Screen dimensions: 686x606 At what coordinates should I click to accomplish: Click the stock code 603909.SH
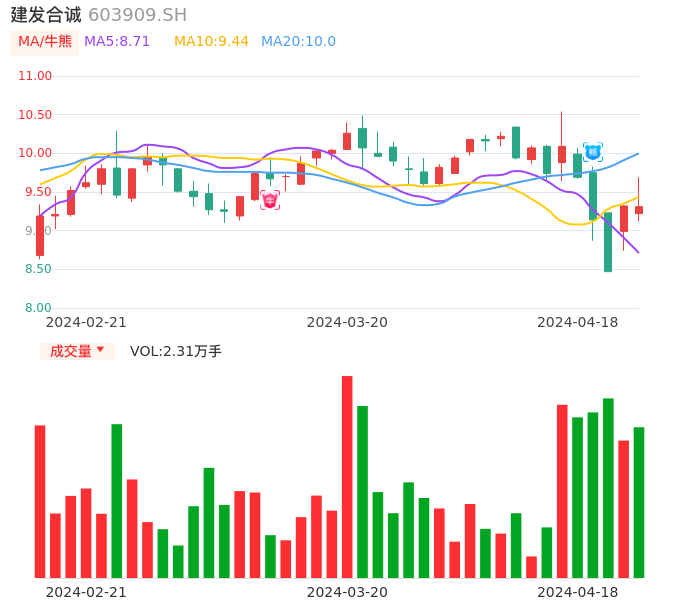tap(137, 15)
